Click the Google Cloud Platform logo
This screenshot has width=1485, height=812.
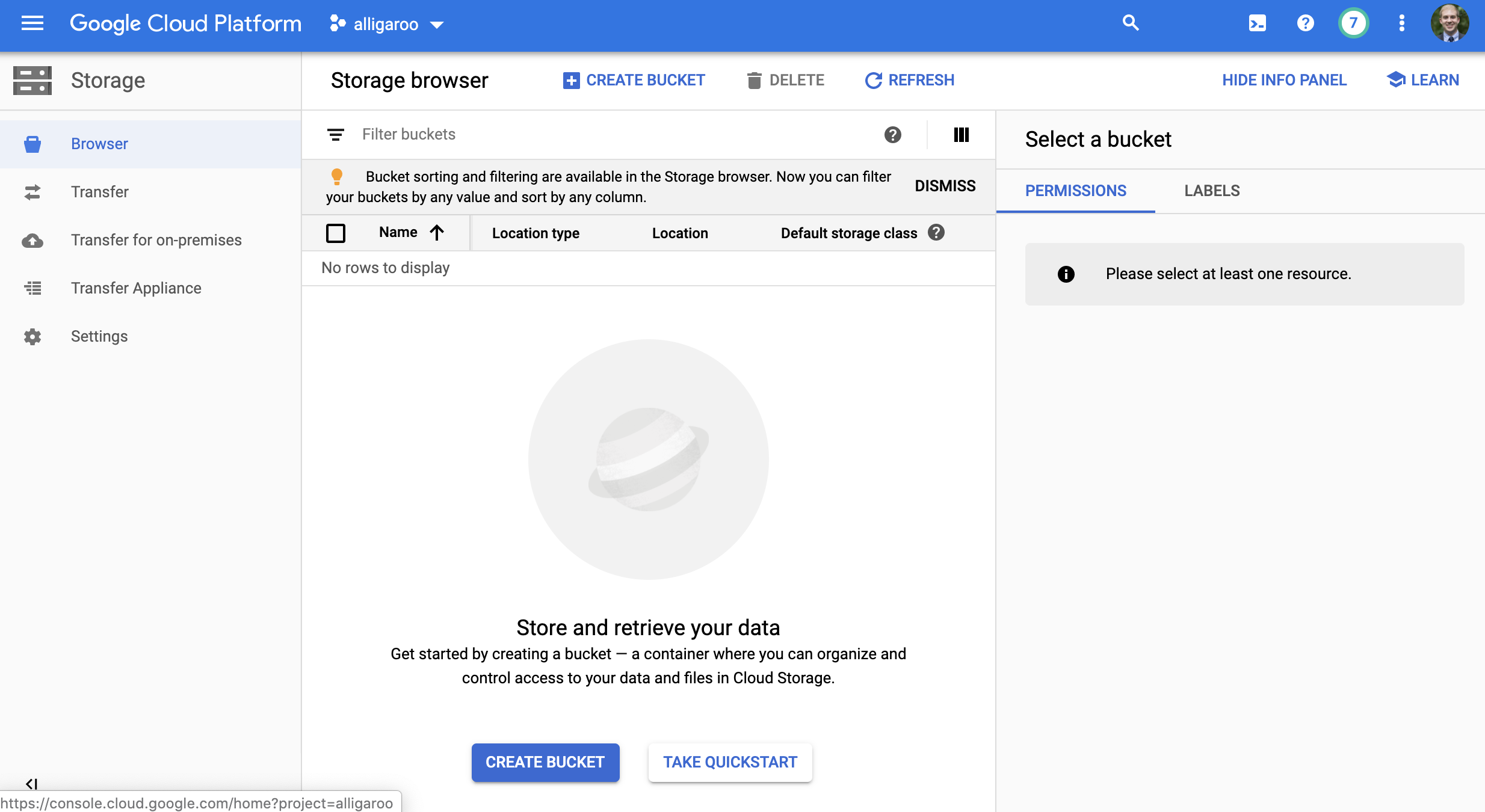tap(185, 24)
